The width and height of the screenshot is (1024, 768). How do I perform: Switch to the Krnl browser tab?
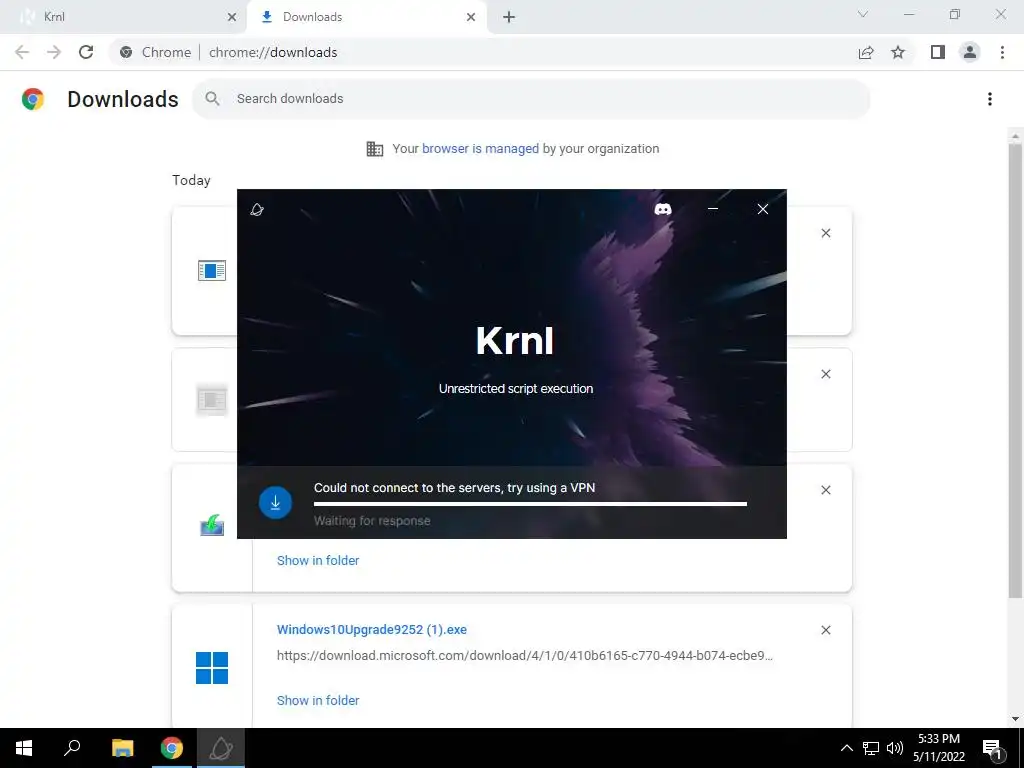[123, 17]
